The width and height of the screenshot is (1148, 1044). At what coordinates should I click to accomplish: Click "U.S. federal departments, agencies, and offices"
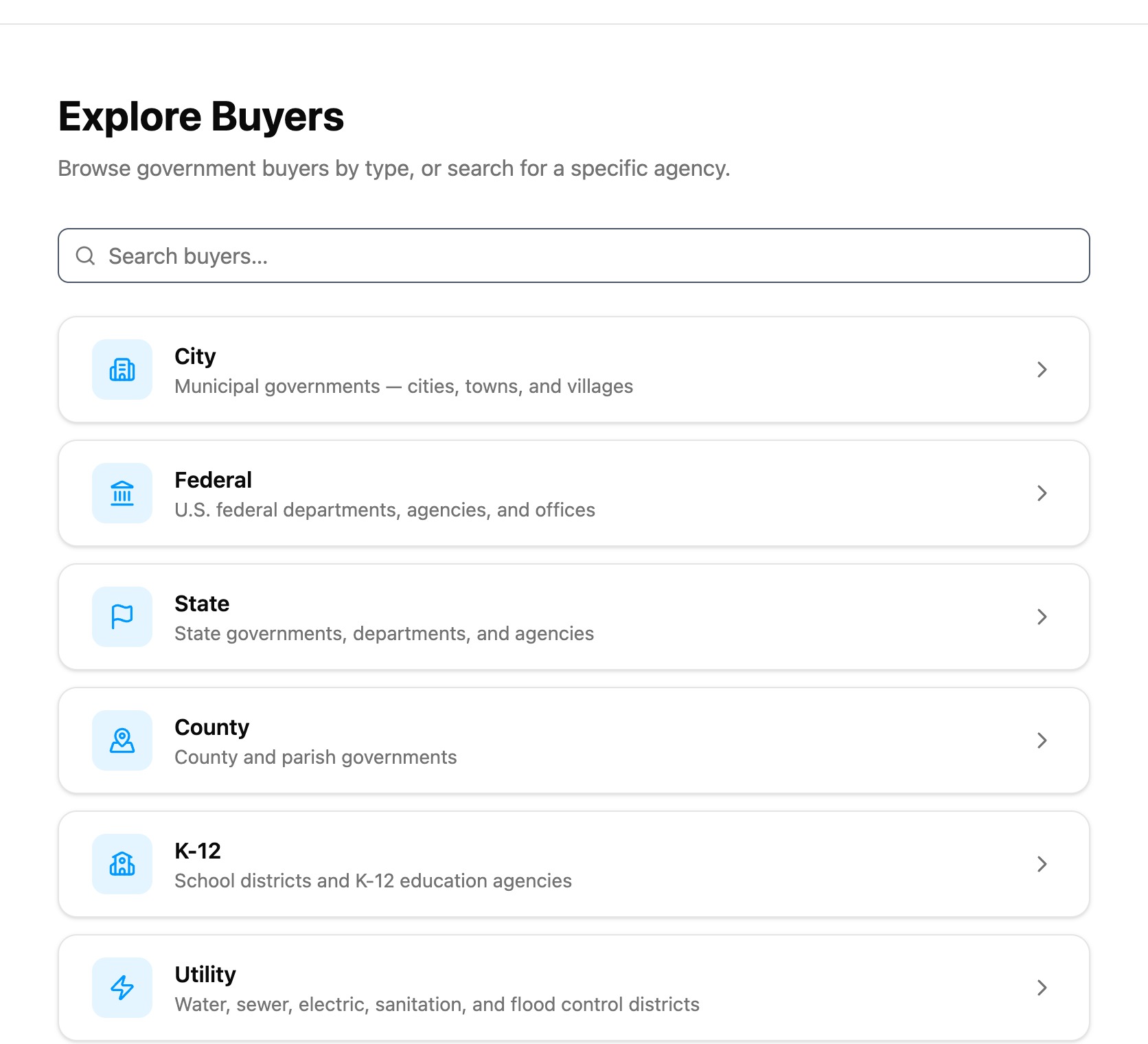pyautogui.click(x=384, y=510)
